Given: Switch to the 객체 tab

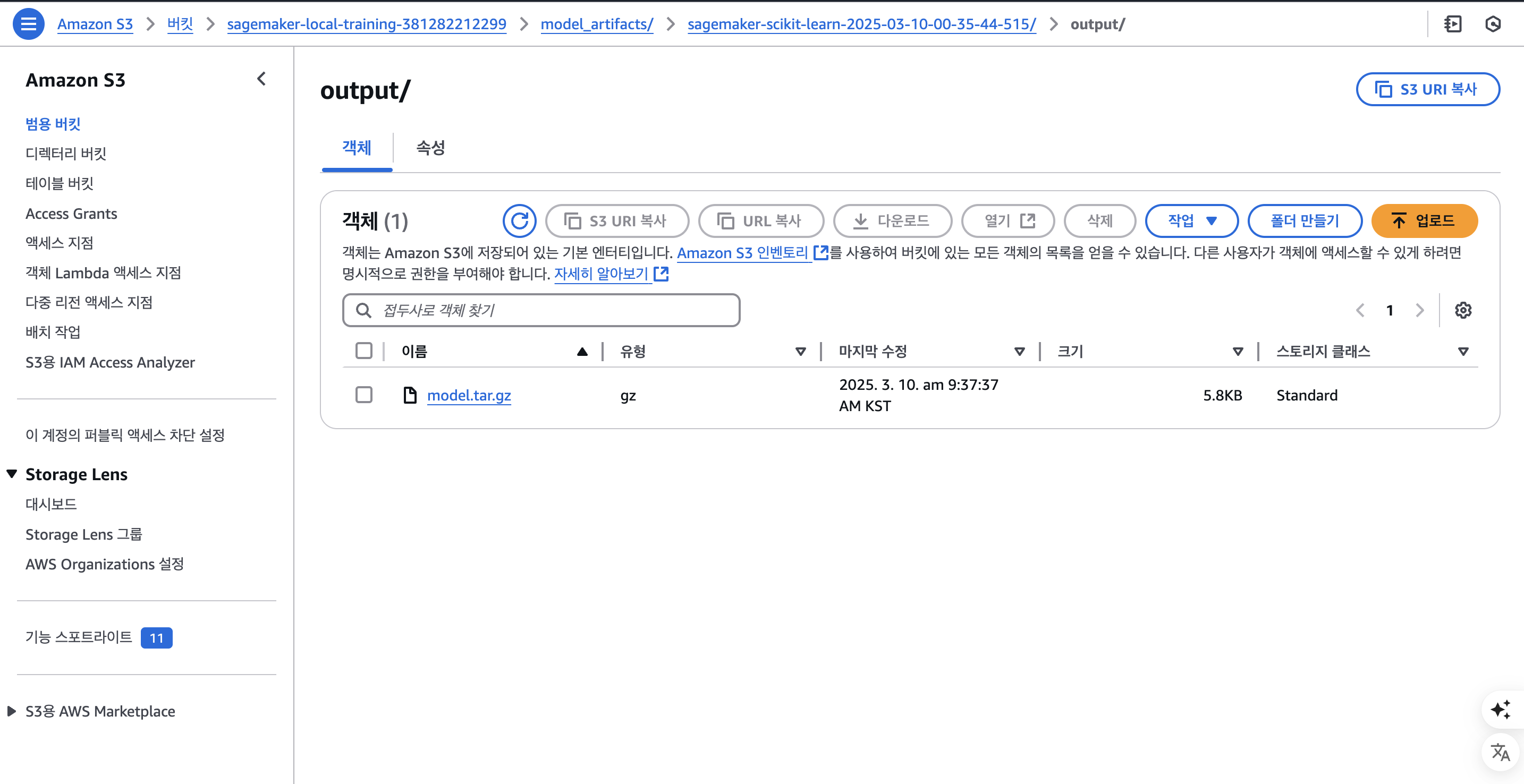Looking at the screenshot, I should pos(357,148).
